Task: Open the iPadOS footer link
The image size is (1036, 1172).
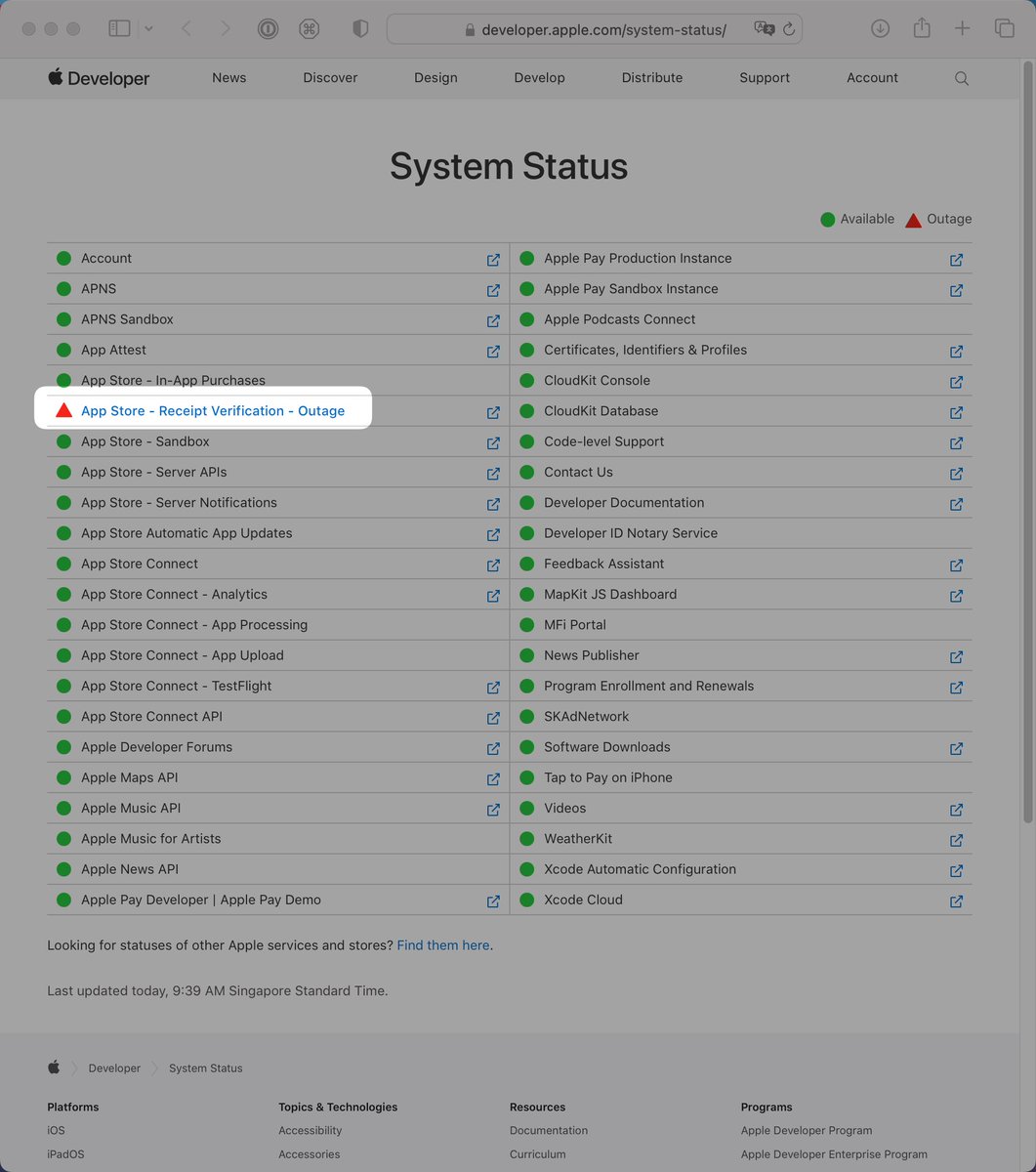Action: [65, 1153]
